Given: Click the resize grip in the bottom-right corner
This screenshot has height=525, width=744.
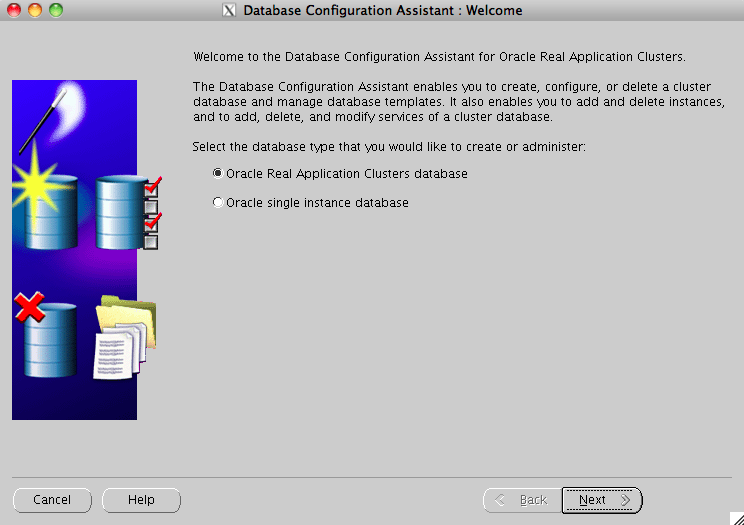Looking at the screenshot, I should click(x=735, y=517).
